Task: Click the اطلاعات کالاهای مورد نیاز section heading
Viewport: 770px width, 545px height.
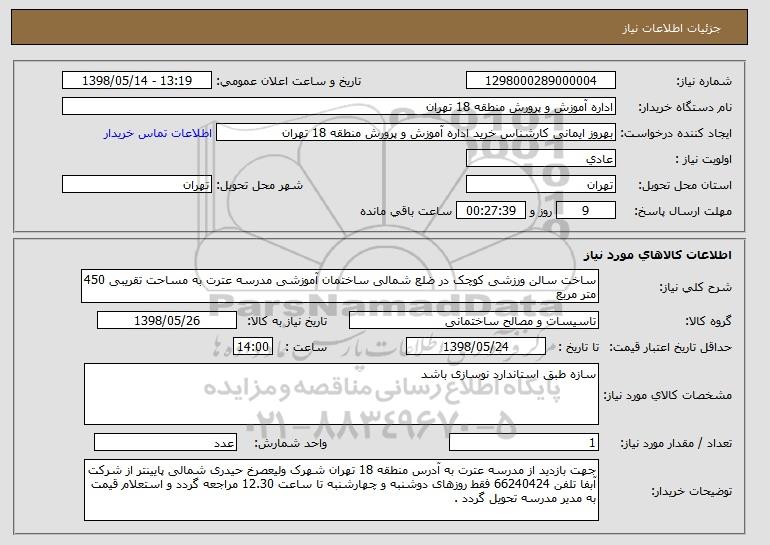Action: coord(658,255)
